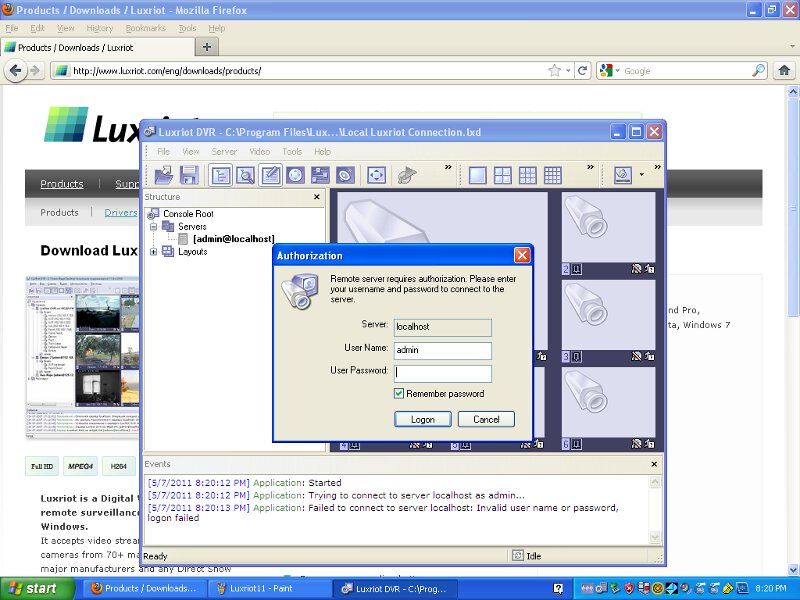
Task: Open the Luxriot View menu
Action: tap(191, 152)
